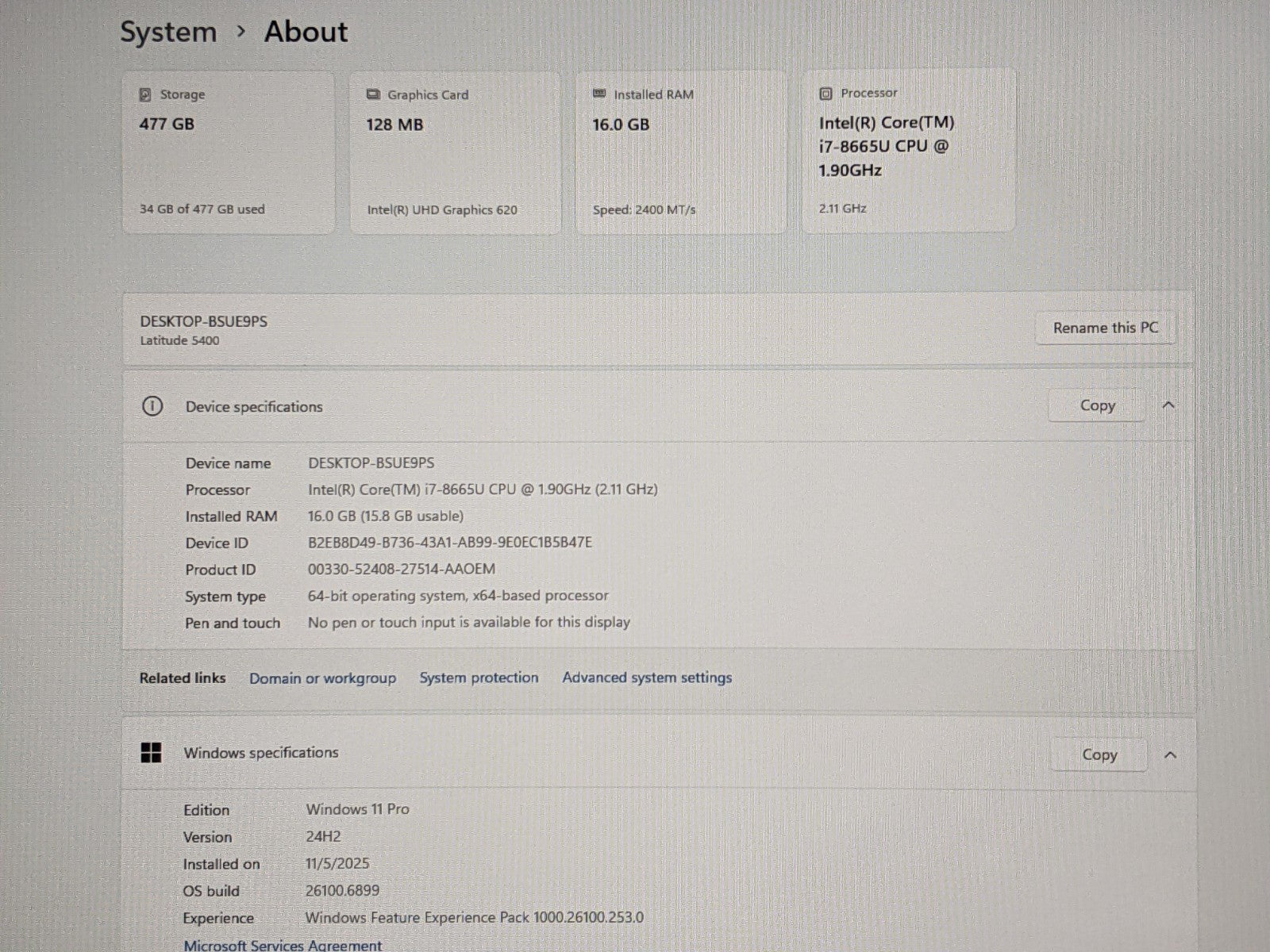This screenshot has height=952, width=1270.
Task: Click the Intel(R) UHD Graphics 620 label
Action: pyautogui.click(x=442, y=210)
